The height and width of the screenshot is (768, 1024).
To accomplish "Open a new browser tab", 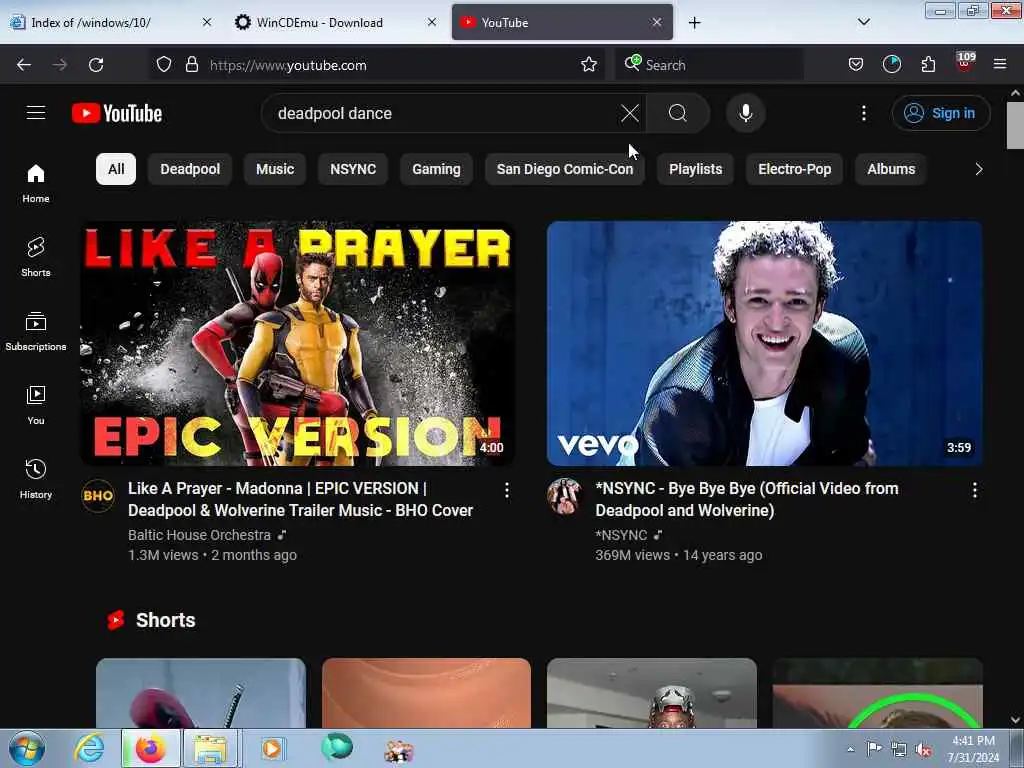I will 694,23.
